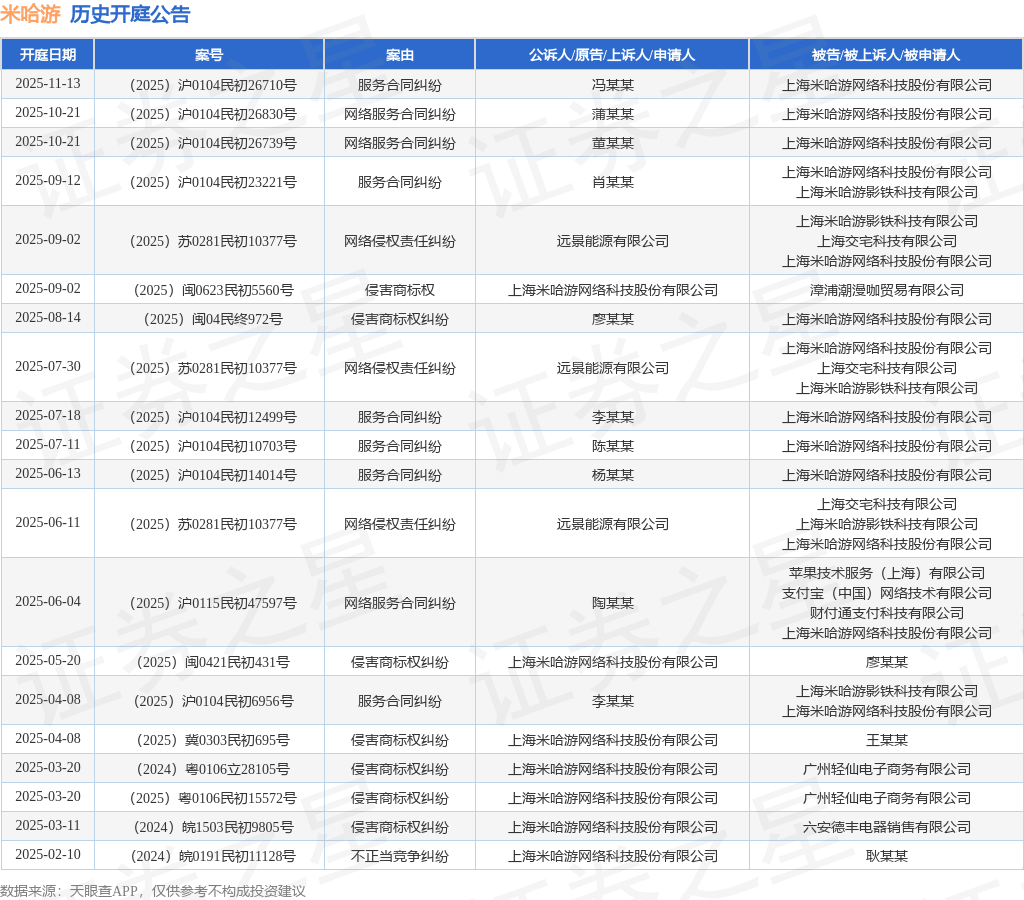
Task: Select the 被告/被上诉人/被申请人 column header
Action: [886, 55]
